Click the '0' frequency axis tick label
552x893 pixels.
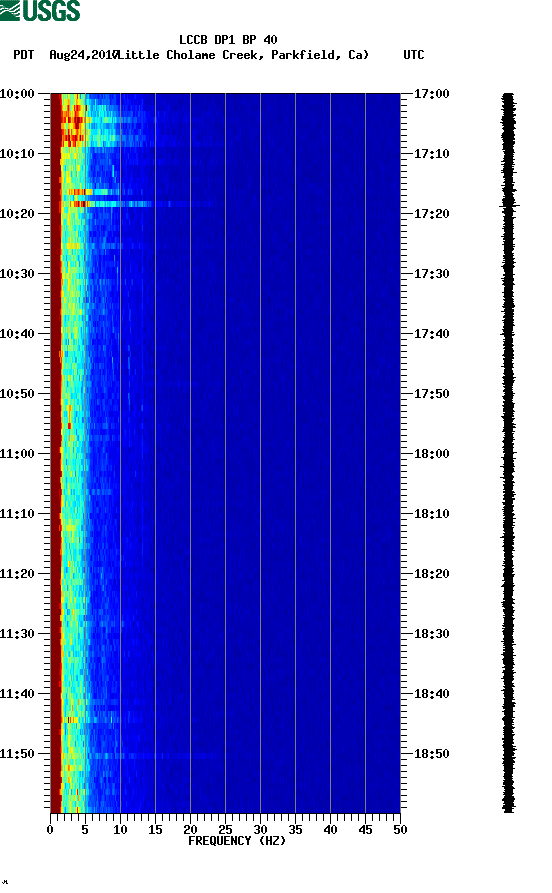pos(50,830)
